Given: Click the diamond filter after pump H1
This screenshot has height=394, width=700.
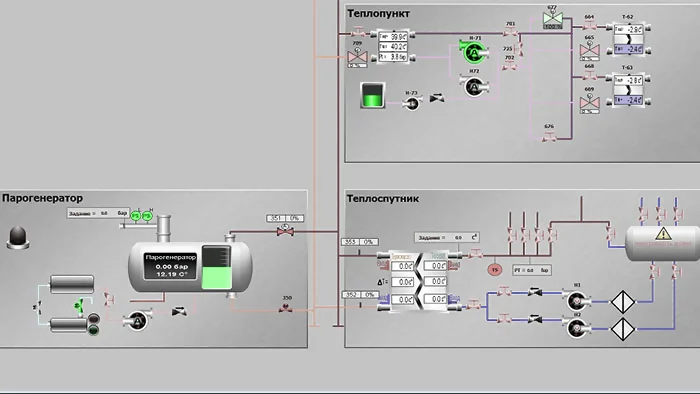Looking at the screenshot, I should 623,302.
